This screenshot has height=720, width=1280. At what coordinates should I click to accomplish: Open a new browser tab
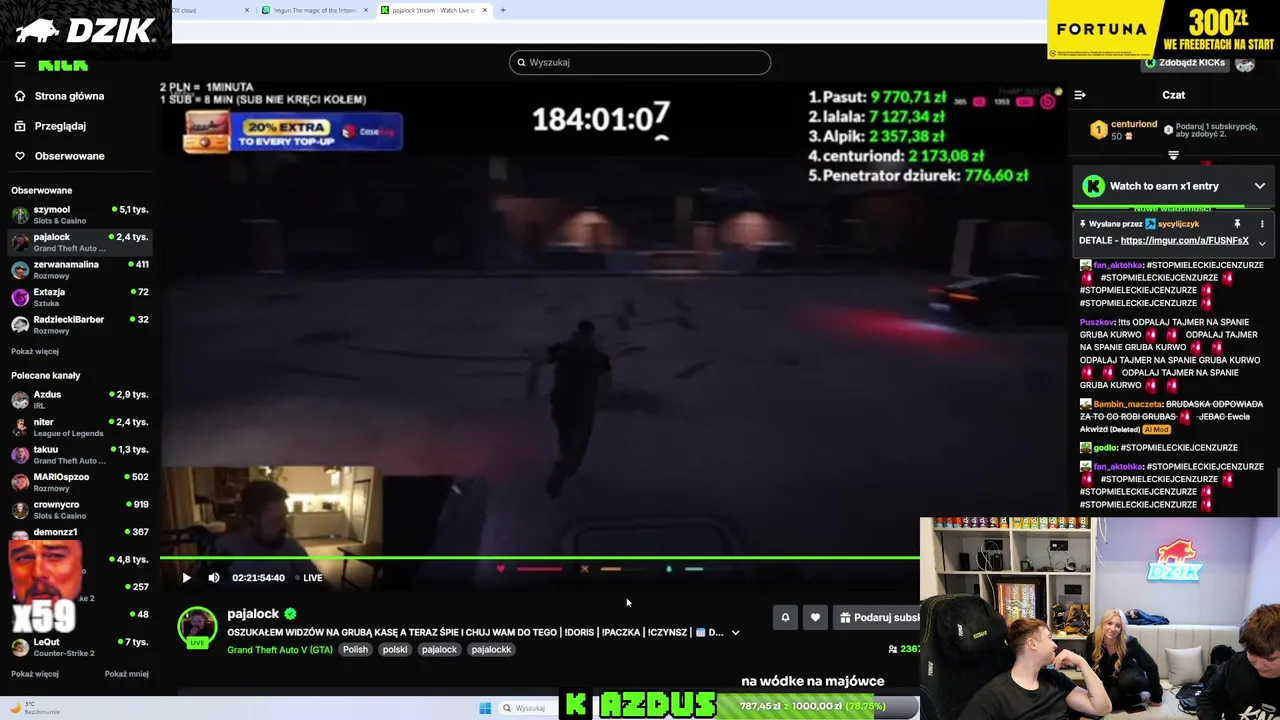pos(503,10)
